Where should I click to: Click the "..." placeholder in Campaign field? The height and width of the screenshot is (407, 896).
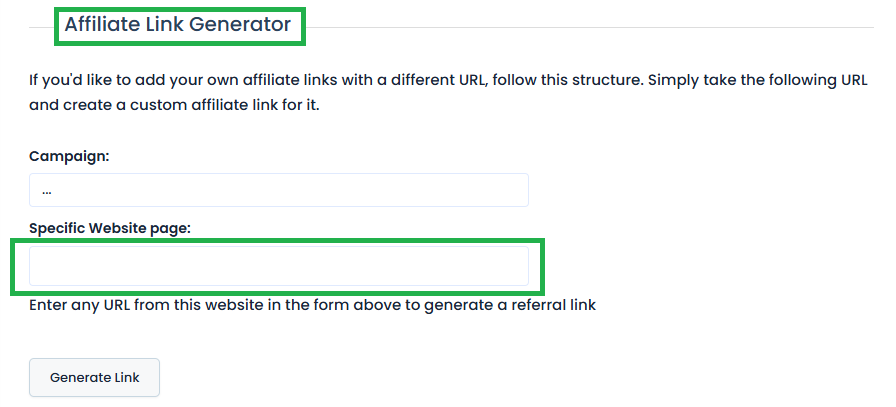47,190
